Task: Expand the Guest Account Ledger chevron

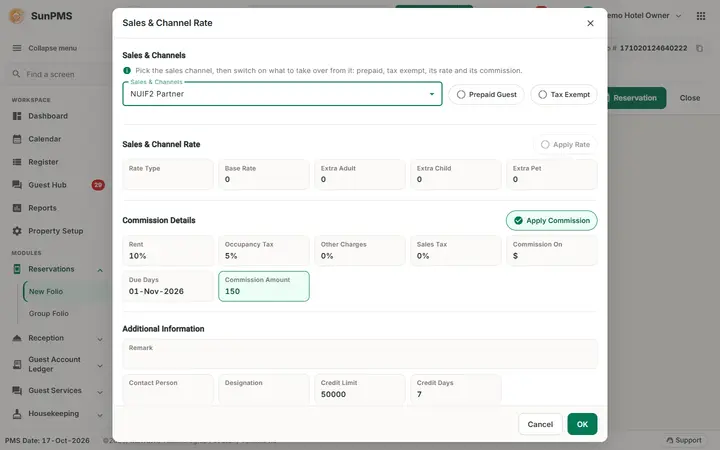Action: [x=100, y=366]
